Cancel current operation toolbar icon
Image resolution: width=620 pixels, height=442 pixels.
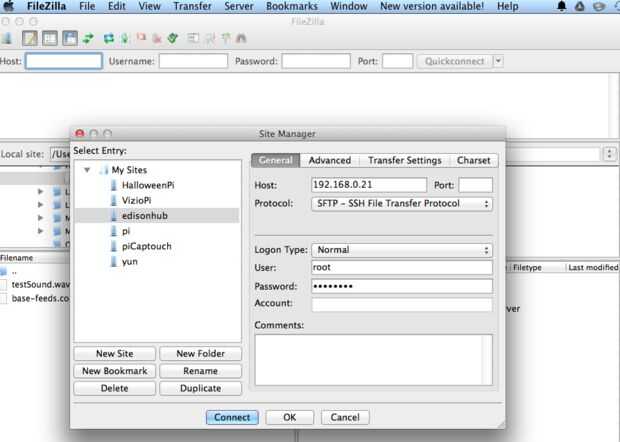[141, 38]
